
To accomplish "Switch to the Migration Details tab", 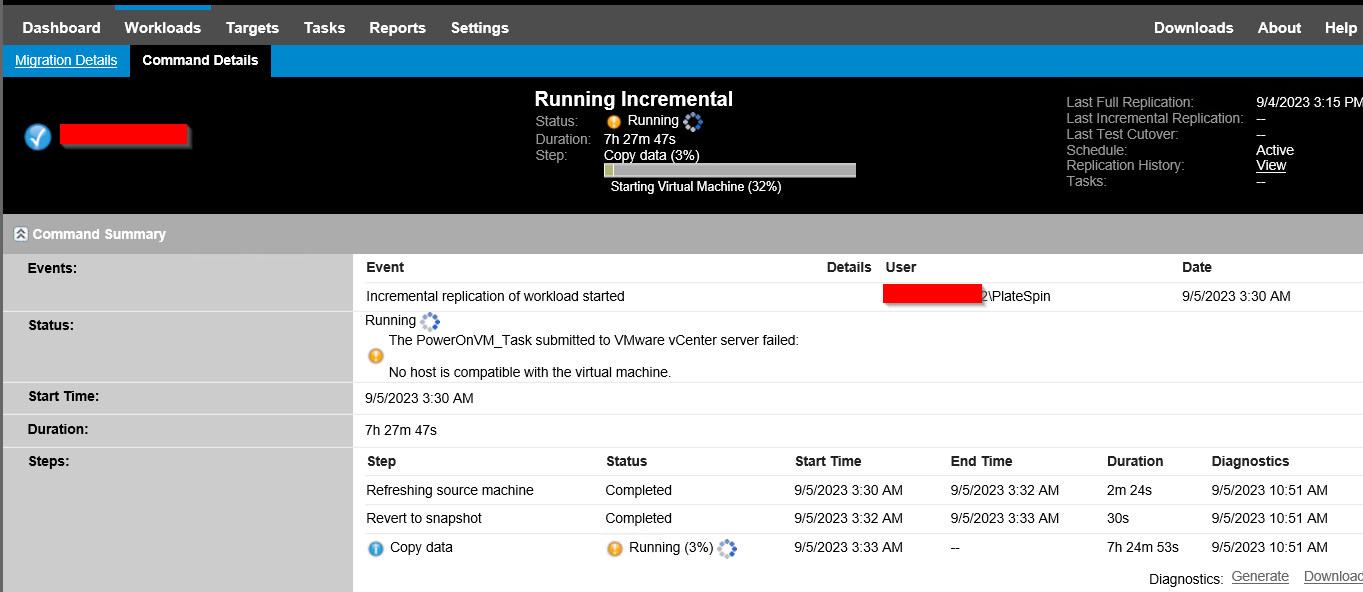I will (66, 60).
